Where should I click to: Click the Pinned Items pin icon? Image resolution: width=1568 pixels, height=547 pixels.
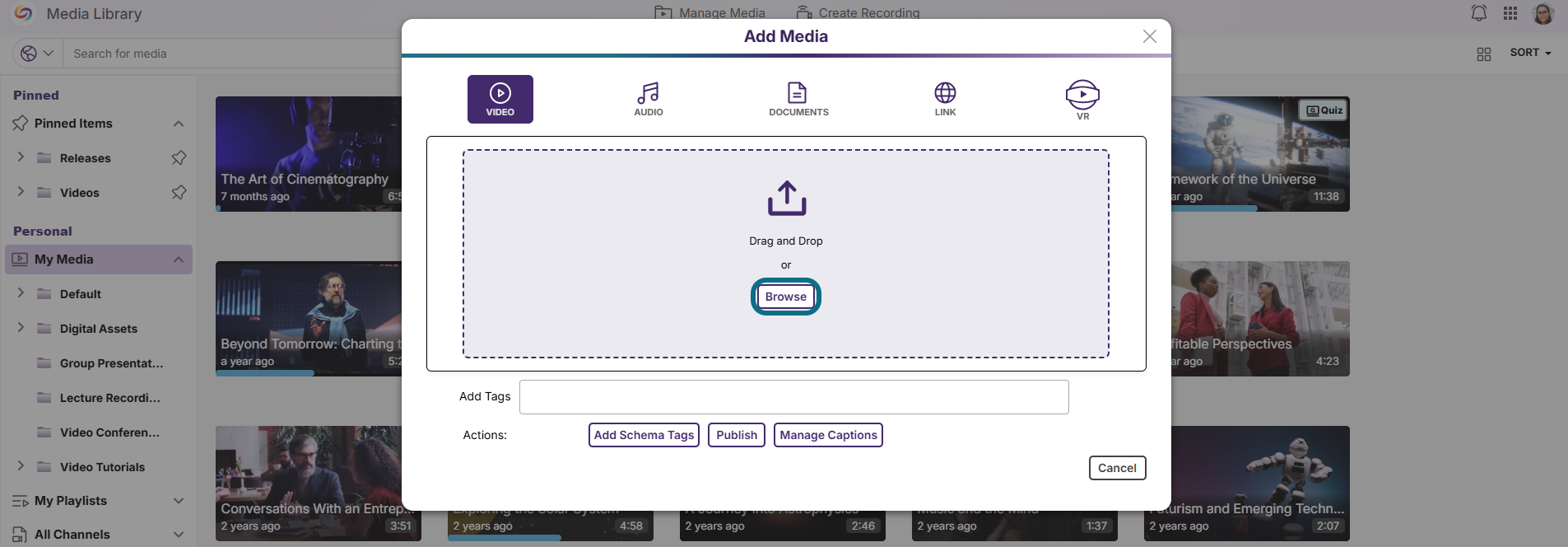pyautogui.click(x=20, y=124)
